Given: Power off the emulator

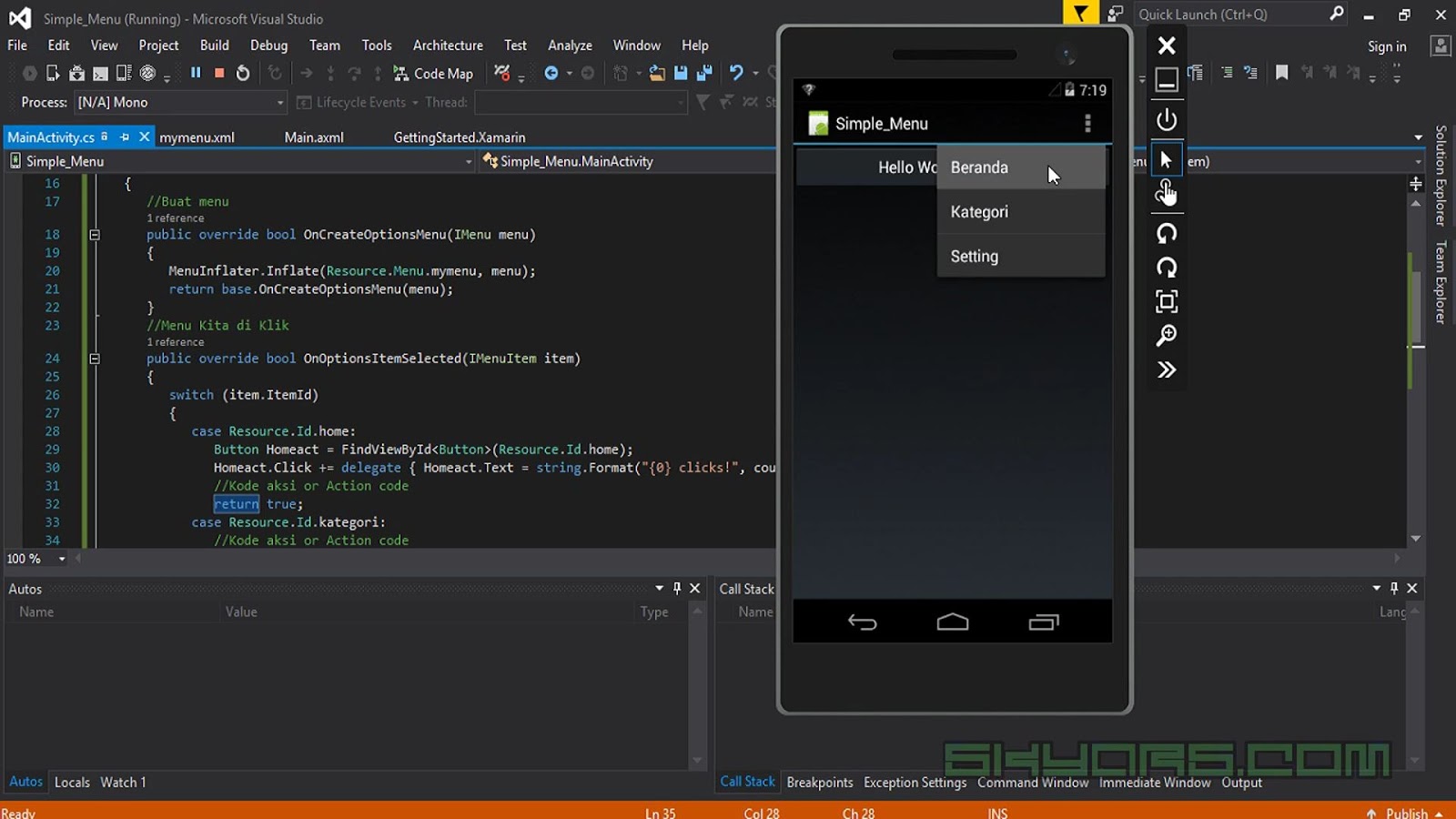Looking at the screenshot, I should pyautogui.click(x=1167, y=119).
